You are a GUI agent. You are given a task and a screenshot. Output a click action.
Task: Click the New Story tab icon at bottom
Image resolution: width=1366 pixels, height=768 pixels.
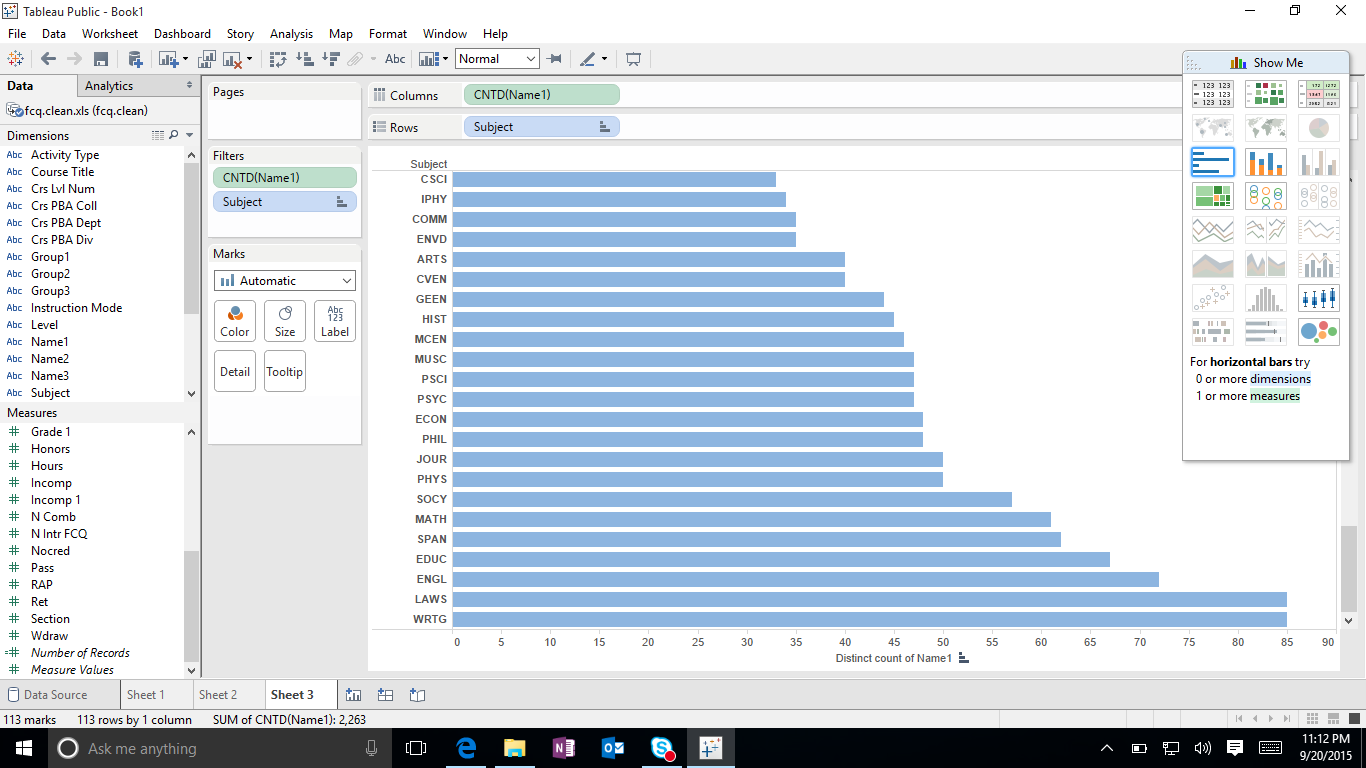417,694
